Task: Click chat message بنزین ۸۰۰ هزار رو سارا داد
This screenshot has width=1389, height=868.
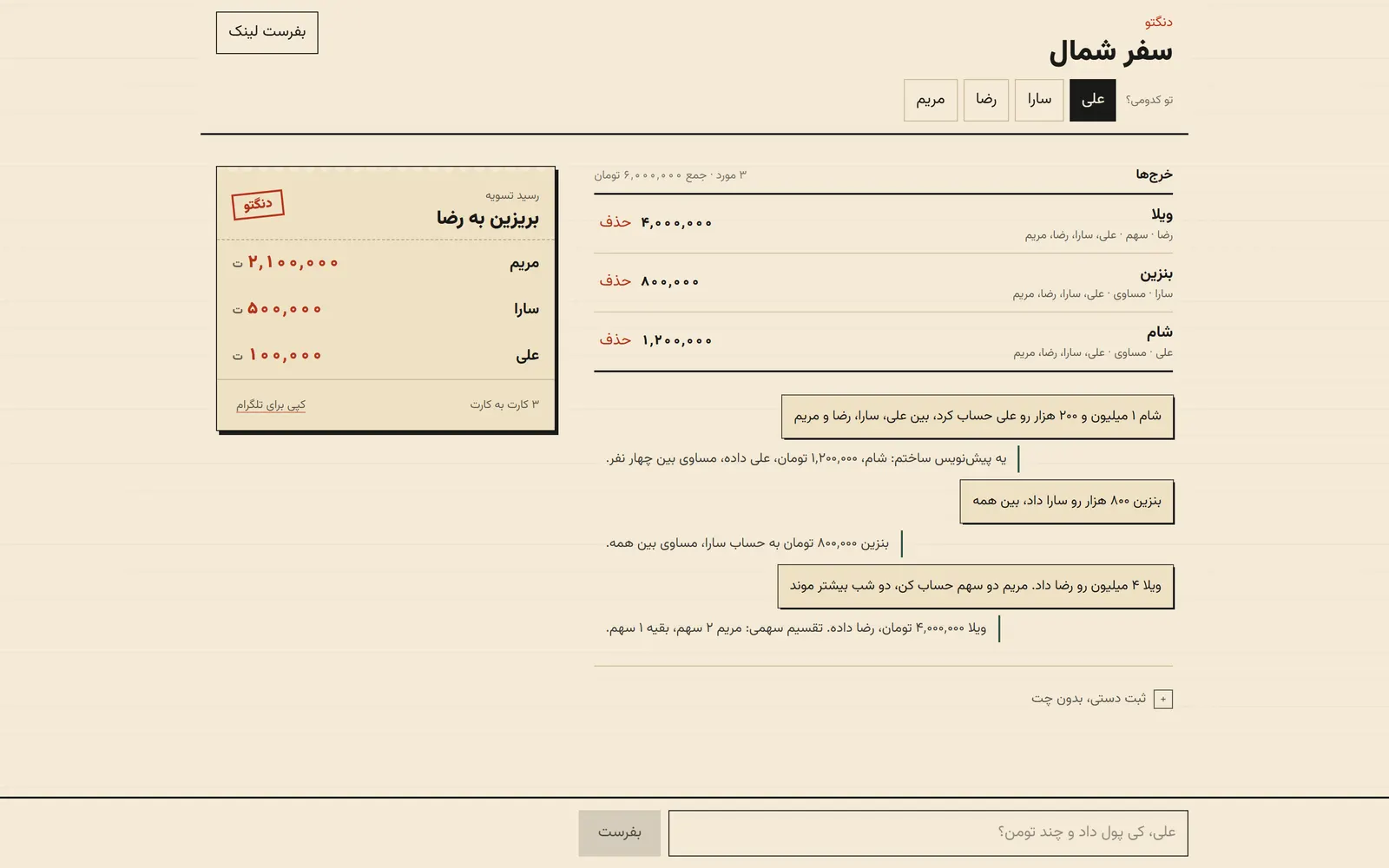Action: tap(1067, 502)
